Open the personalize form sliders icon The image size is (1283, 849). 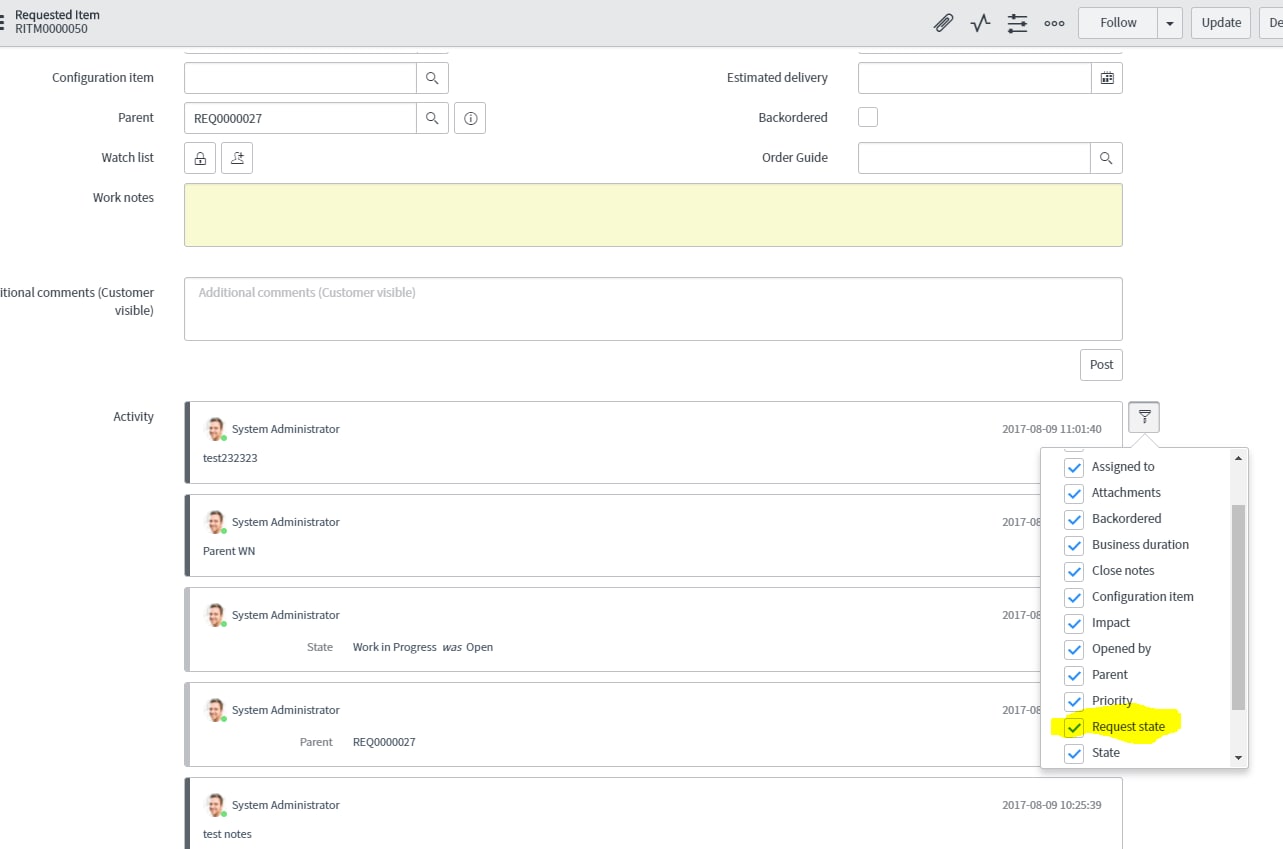(x=1017, y=23)
